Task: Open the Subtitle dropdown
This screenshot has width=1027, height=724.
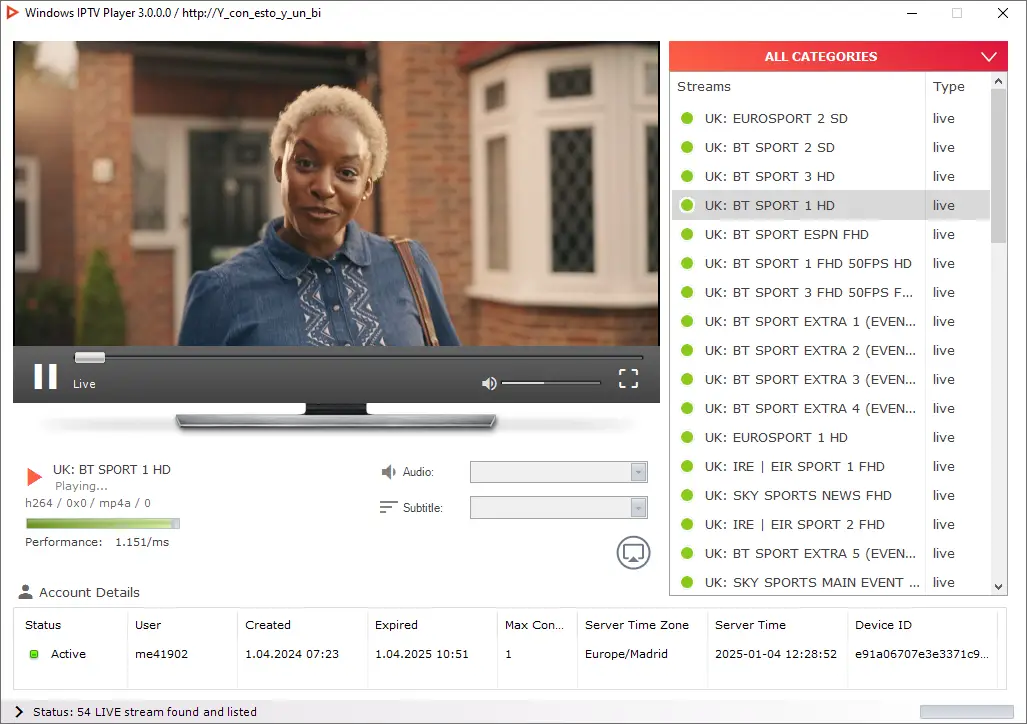Action: 559,507
